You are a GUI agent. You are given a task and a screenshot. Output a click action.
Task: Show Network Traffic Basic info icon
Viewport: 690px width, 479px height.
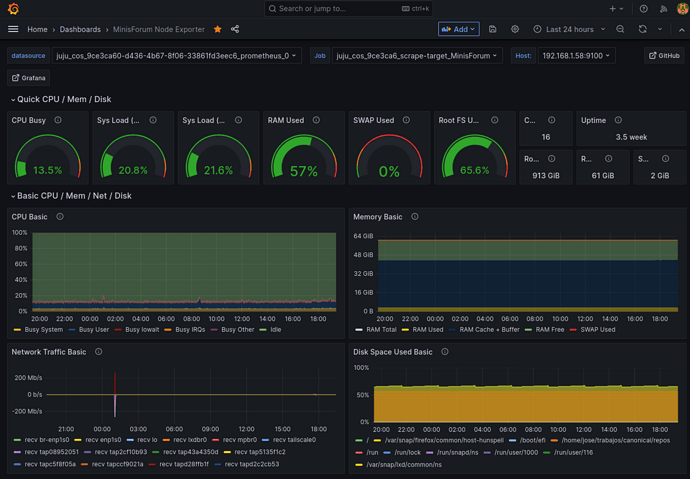tap(99, 351)
